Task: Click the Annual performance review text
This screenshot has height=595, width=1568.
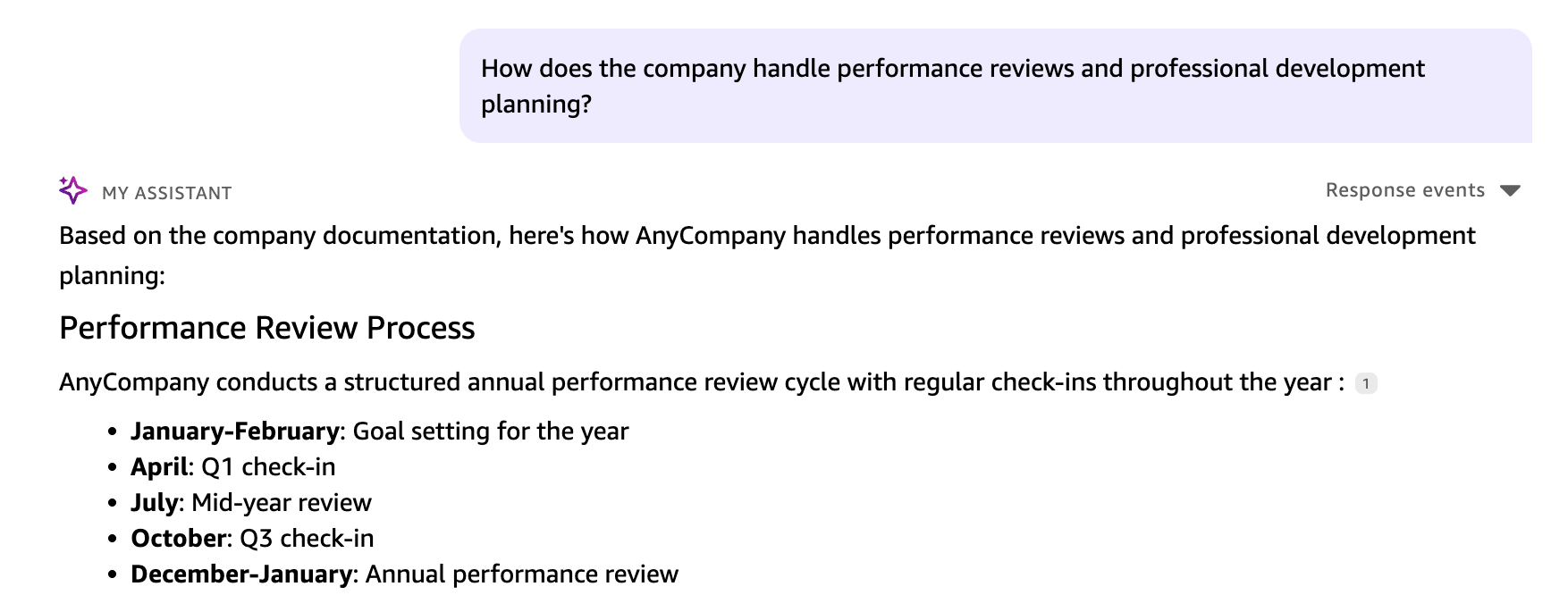Action: point(522,574)
